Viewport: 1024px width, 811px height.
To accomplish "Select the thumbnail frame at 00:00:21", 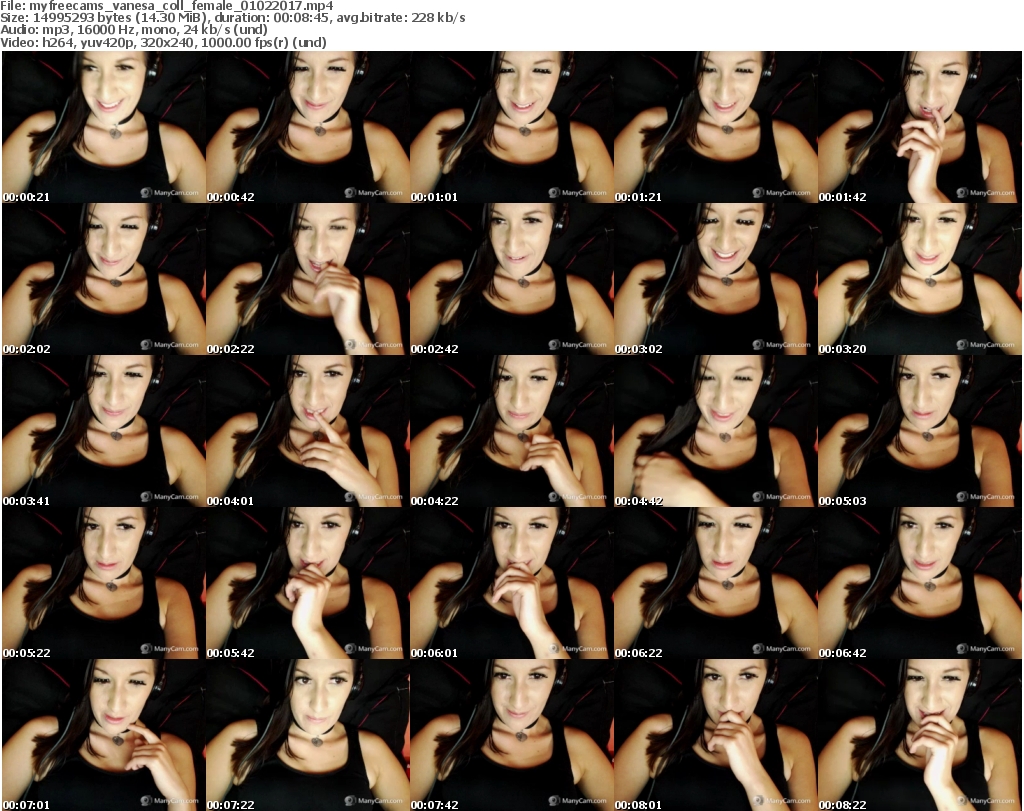I will tap(104, 127).
